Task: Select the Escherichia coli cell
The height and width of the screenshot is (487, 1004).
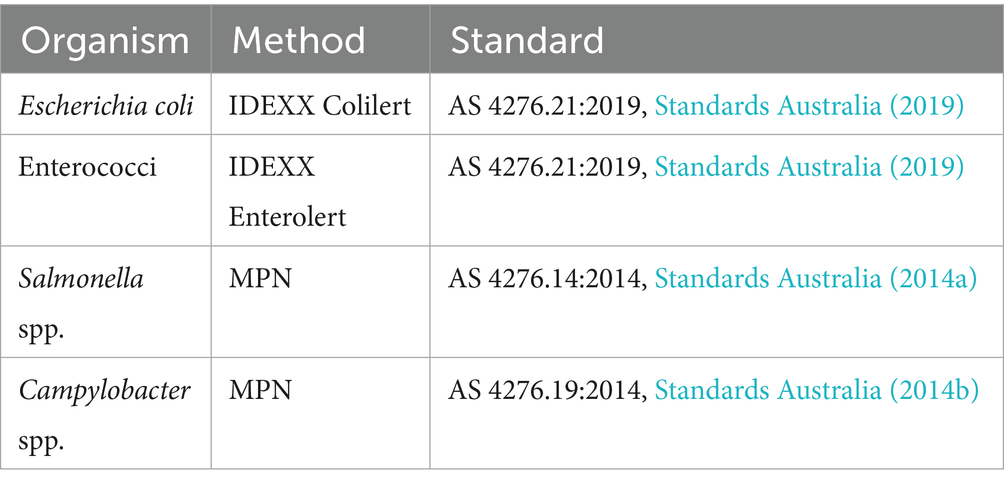Action: (x=105, y=106)
